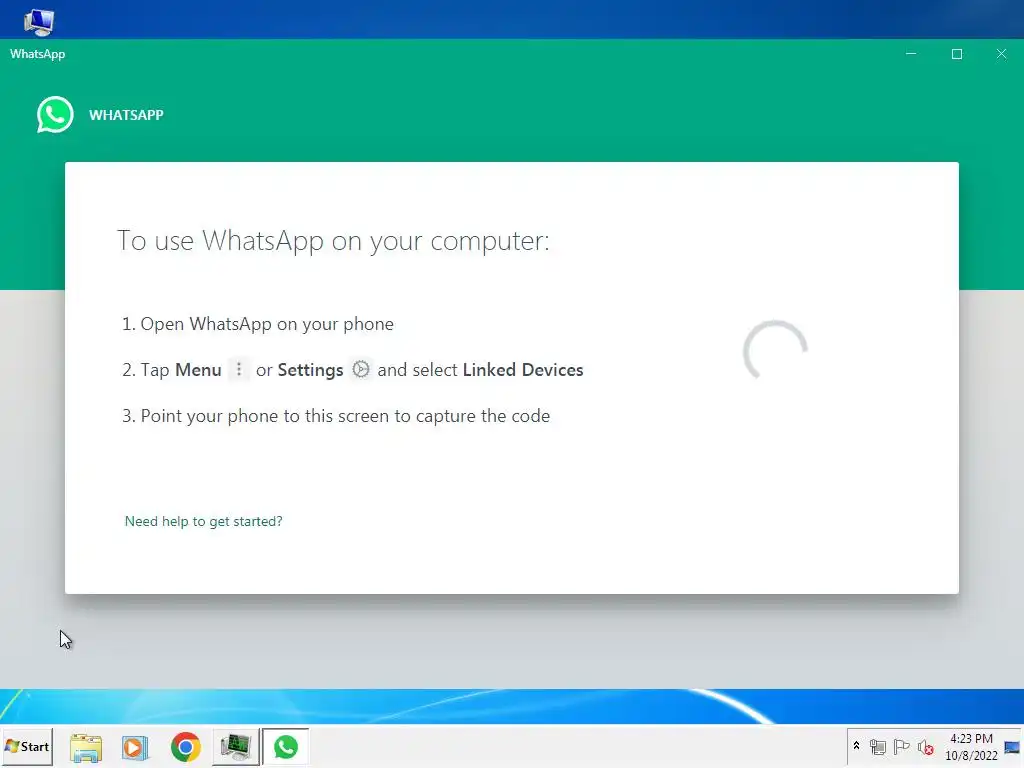This screenshot has width=1024, height=768.
Task: Open the Windows Start menu
Action: [x=27, y=746]
